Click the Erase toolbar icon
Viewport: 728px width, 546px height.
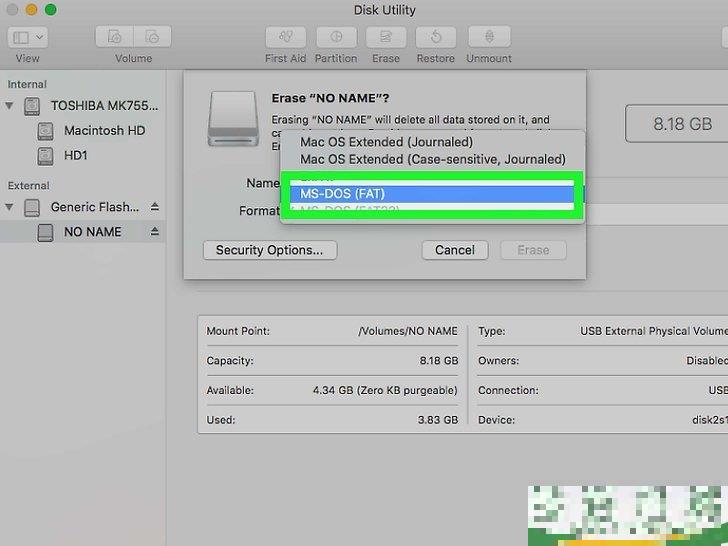point(385,37)
